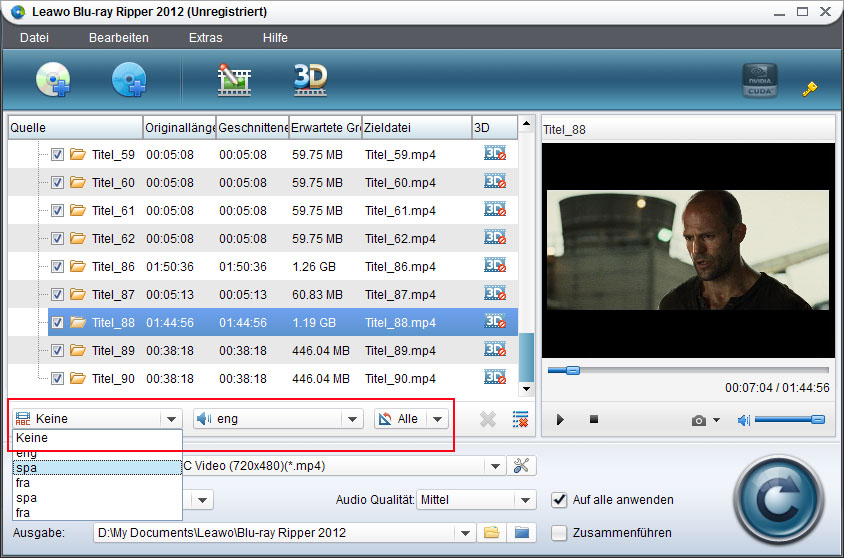Adjust the volume slider in preview
The height and width of the screenshot is (558, 844).
[789, 420]
